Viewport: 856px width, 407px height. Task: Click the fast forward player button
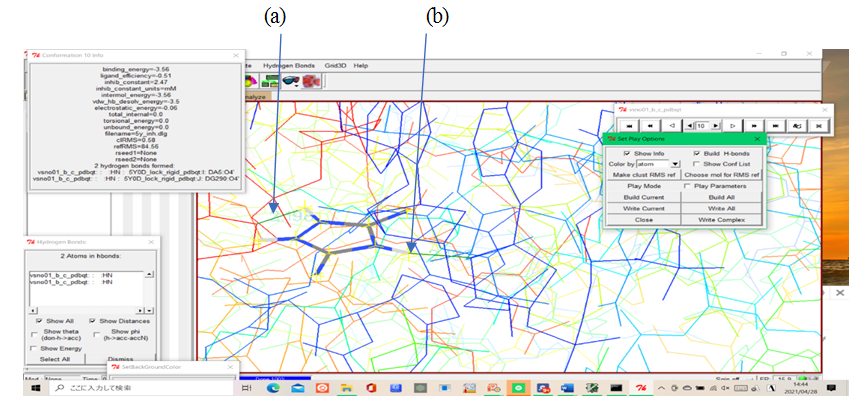click(x=755, y=125)
